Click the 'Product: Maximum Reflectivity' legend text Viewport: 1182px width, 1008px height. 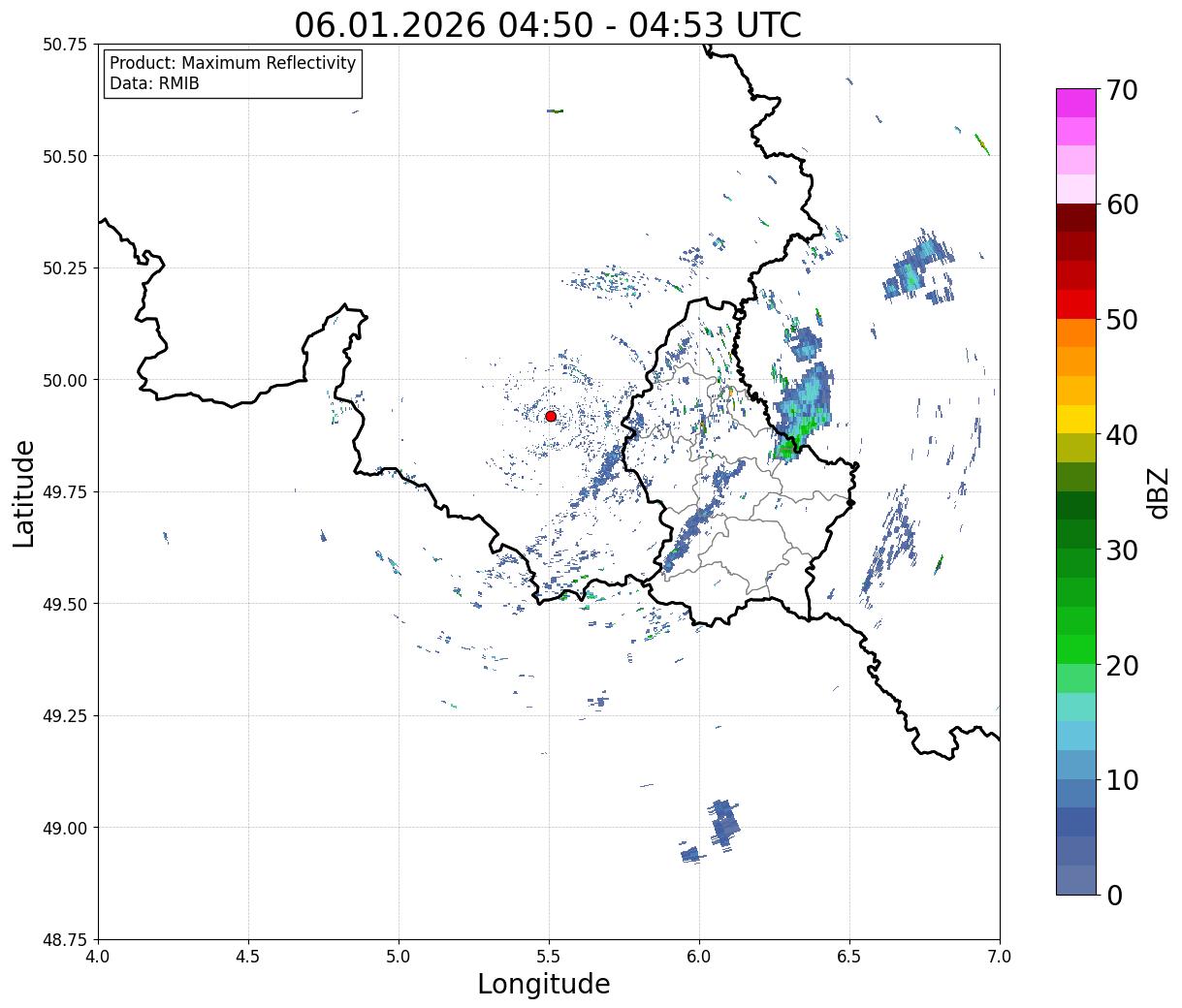coord(233,63)
